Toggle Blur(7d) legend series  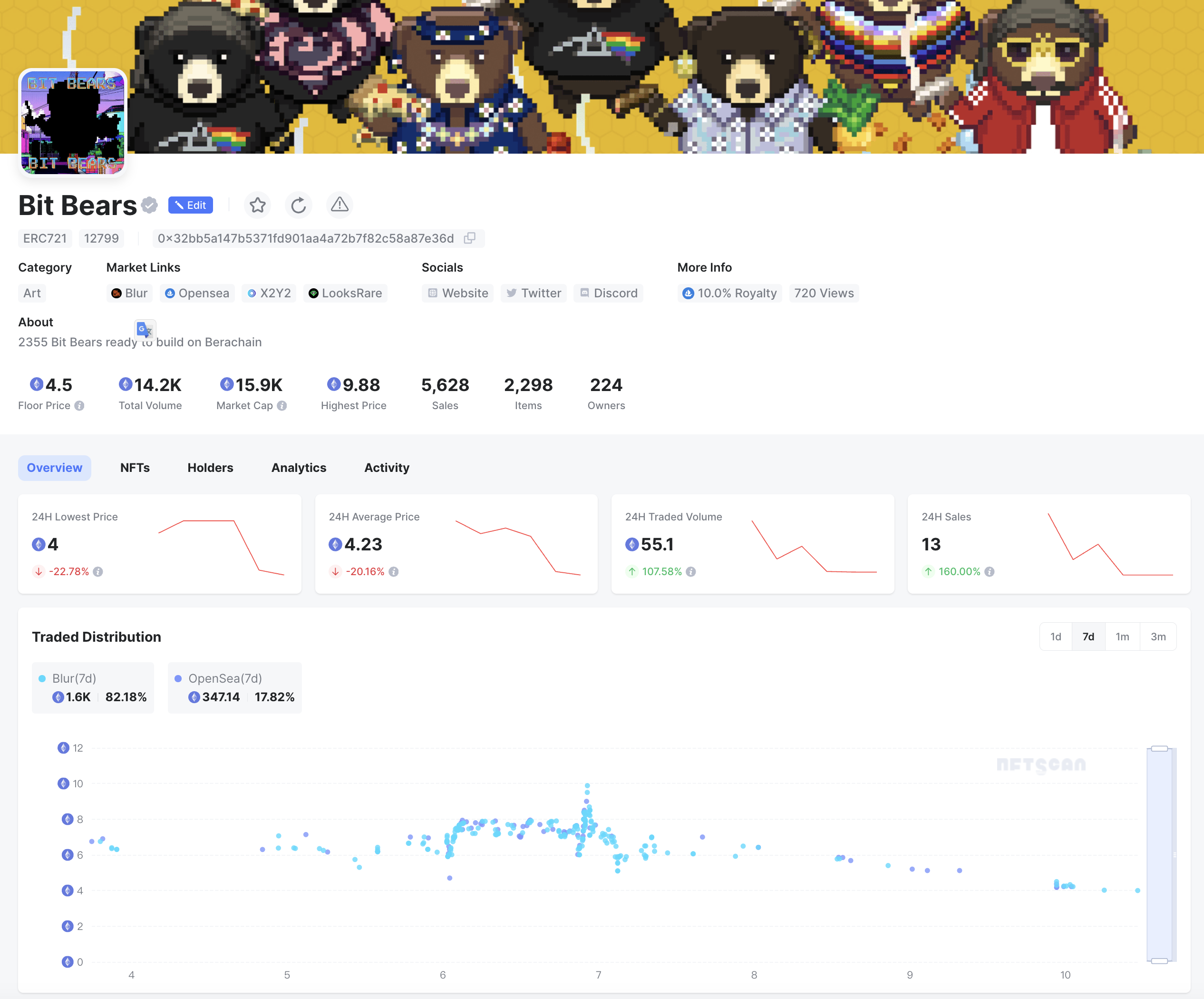[93, 687]
